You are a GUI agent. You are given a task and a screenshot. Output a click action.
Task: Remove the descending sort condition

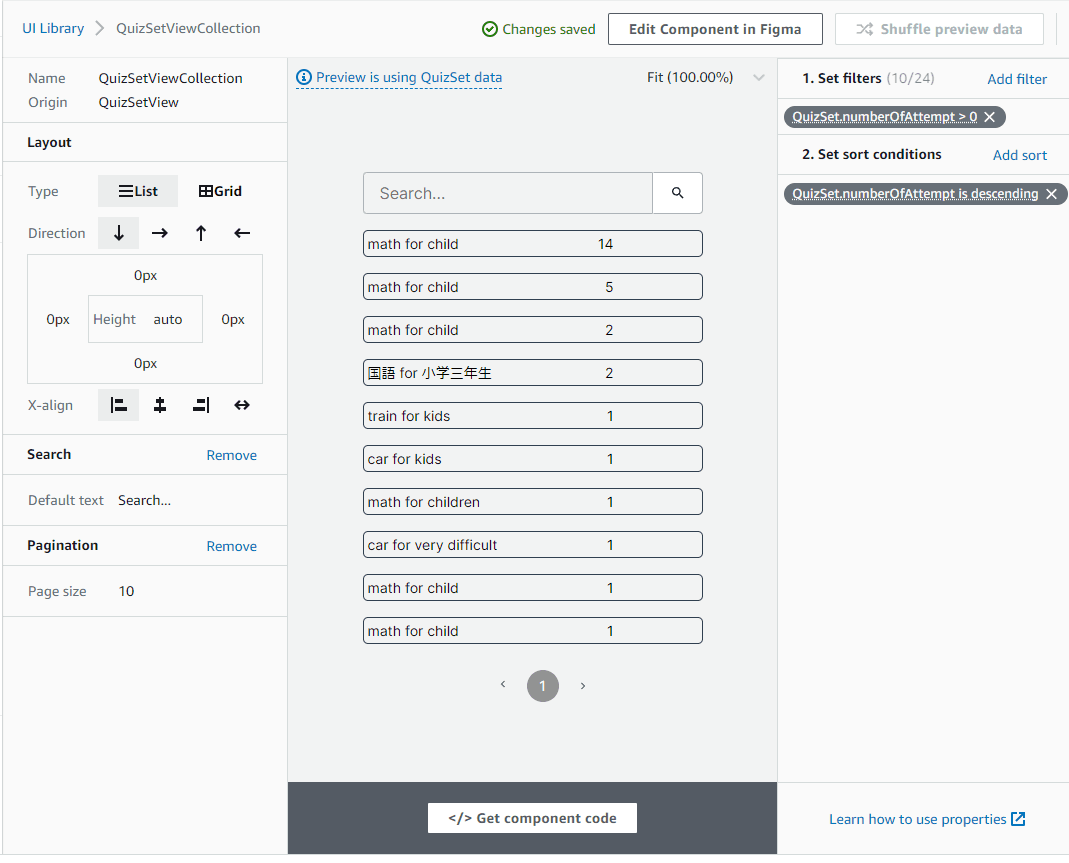pyautogui.click(x=1051, y=194)
